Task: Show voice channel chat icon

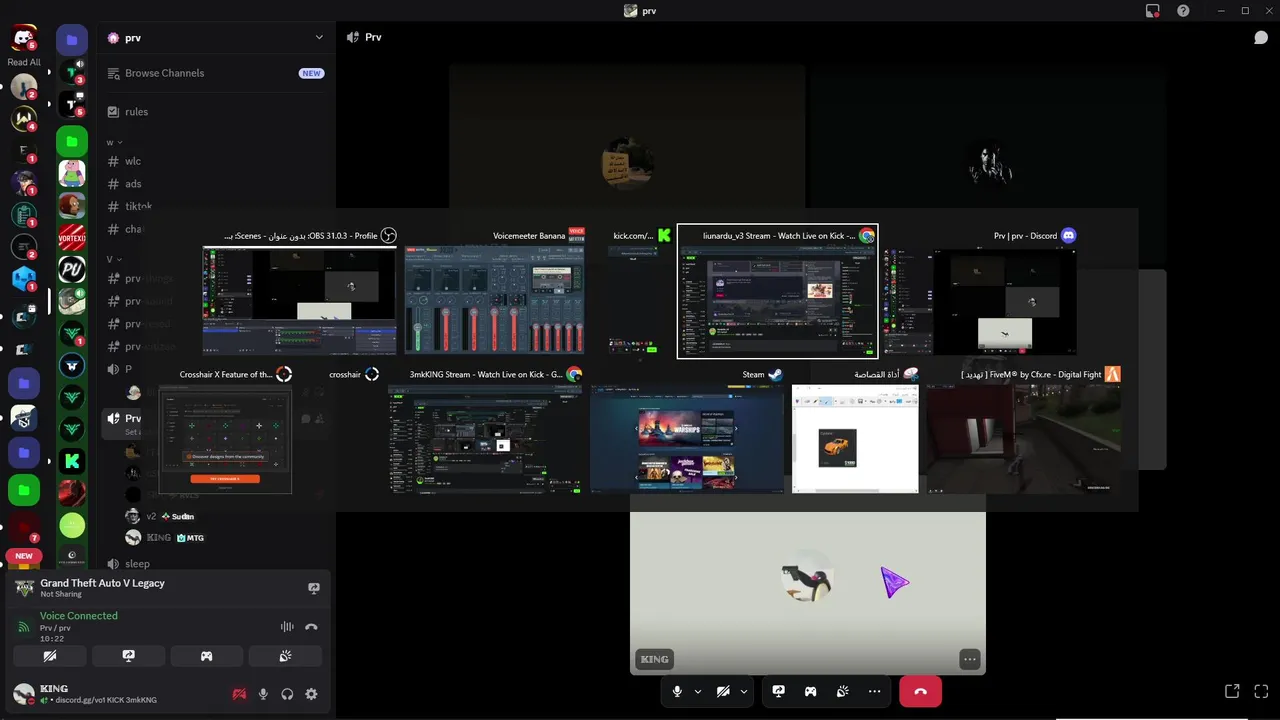Action: (x=1261, y=38)
